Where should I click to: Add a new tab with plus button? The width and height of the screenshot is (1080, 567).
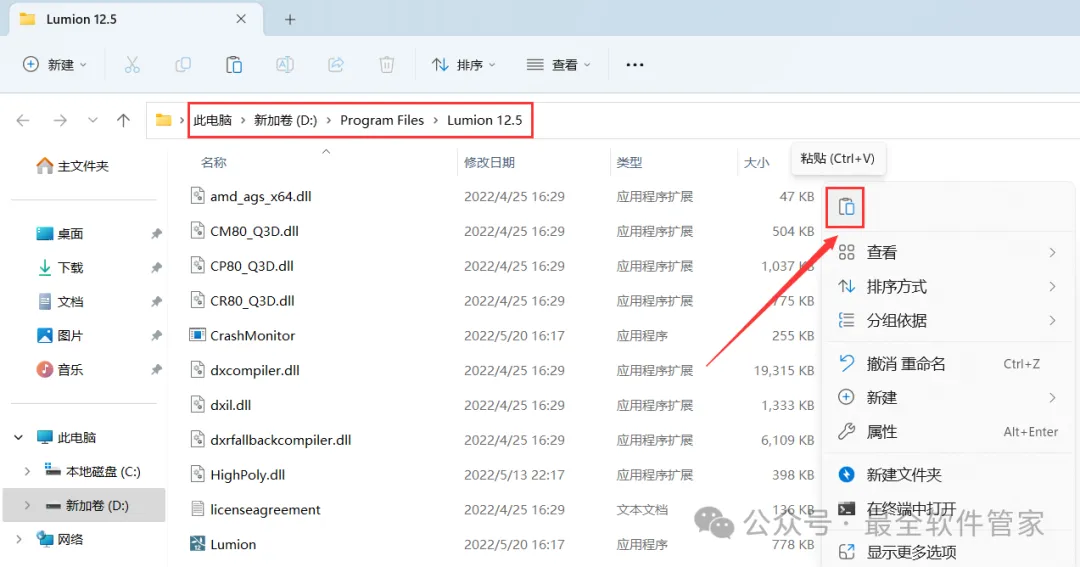(290, 20)
